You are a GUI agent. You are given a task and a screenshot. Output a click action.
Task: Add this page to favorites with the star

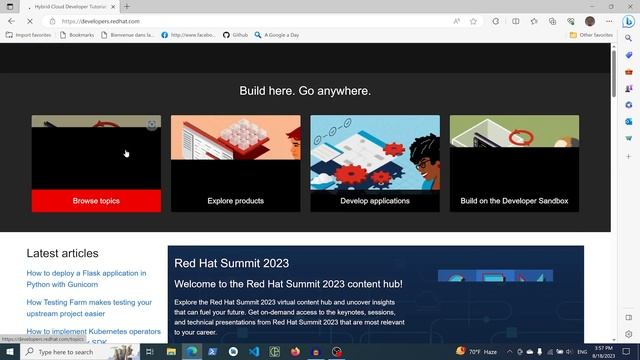coord(473,21)
